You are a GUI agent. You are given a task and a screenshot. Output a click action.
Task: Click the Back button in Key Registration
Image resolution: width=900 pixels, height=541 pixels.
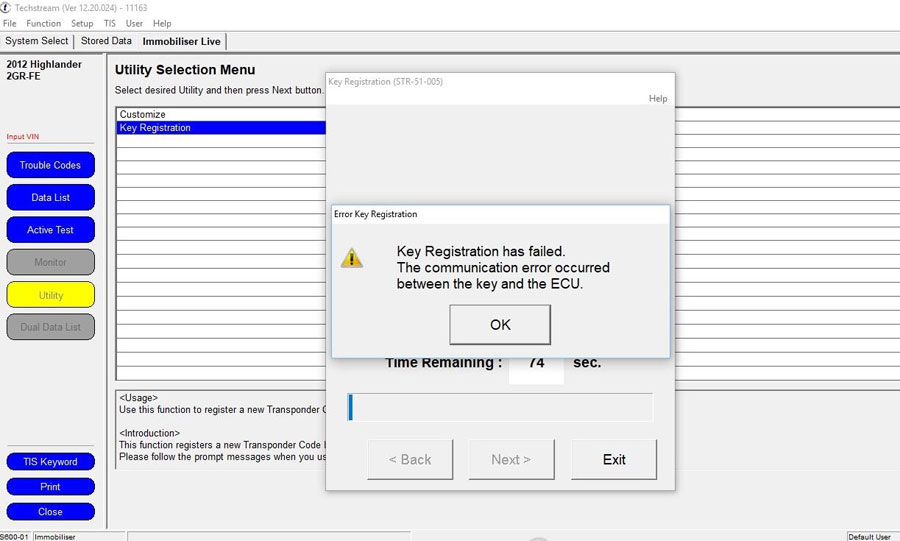click(x=410, y=460)
